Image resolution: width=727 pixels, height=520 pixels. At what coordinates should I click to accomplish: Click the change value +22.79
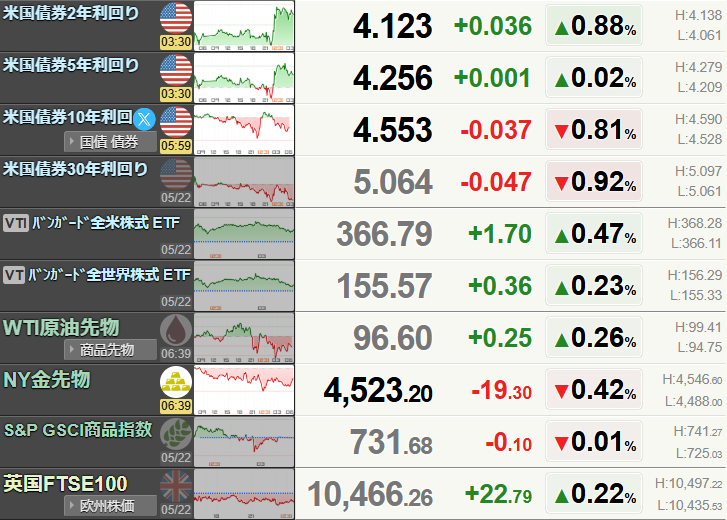click(498, 494)
